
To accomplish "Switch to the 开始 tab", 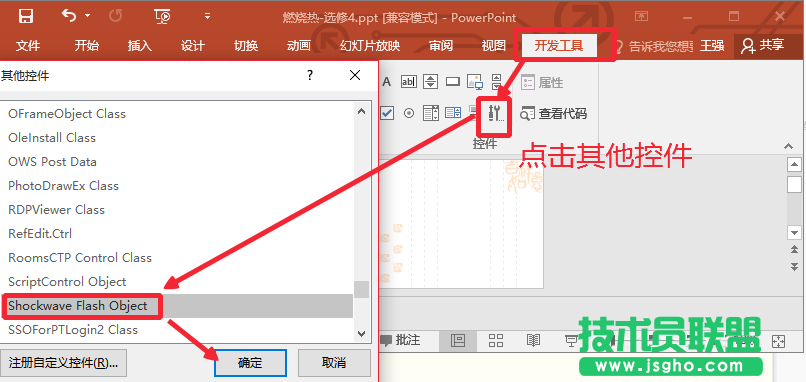I will click(x=86, y=45).
